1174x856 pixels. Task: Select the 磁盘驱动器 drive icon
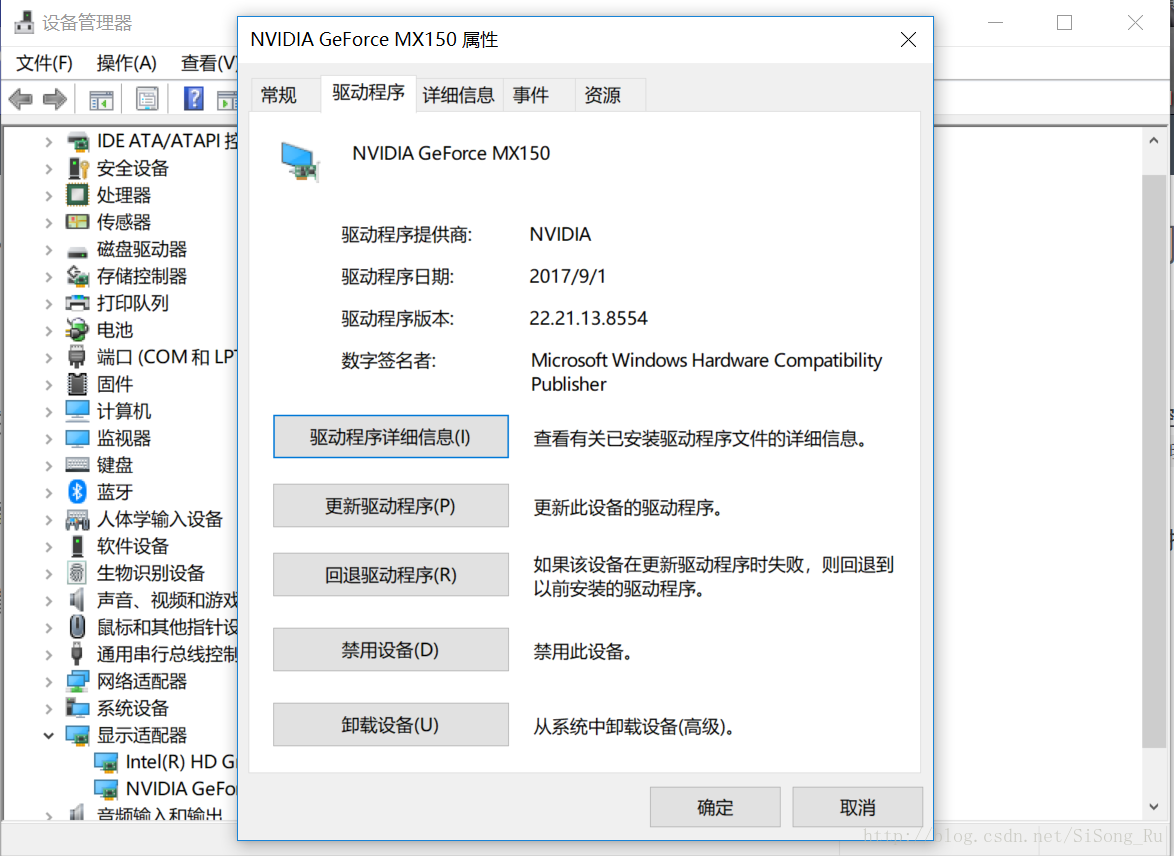77,251
